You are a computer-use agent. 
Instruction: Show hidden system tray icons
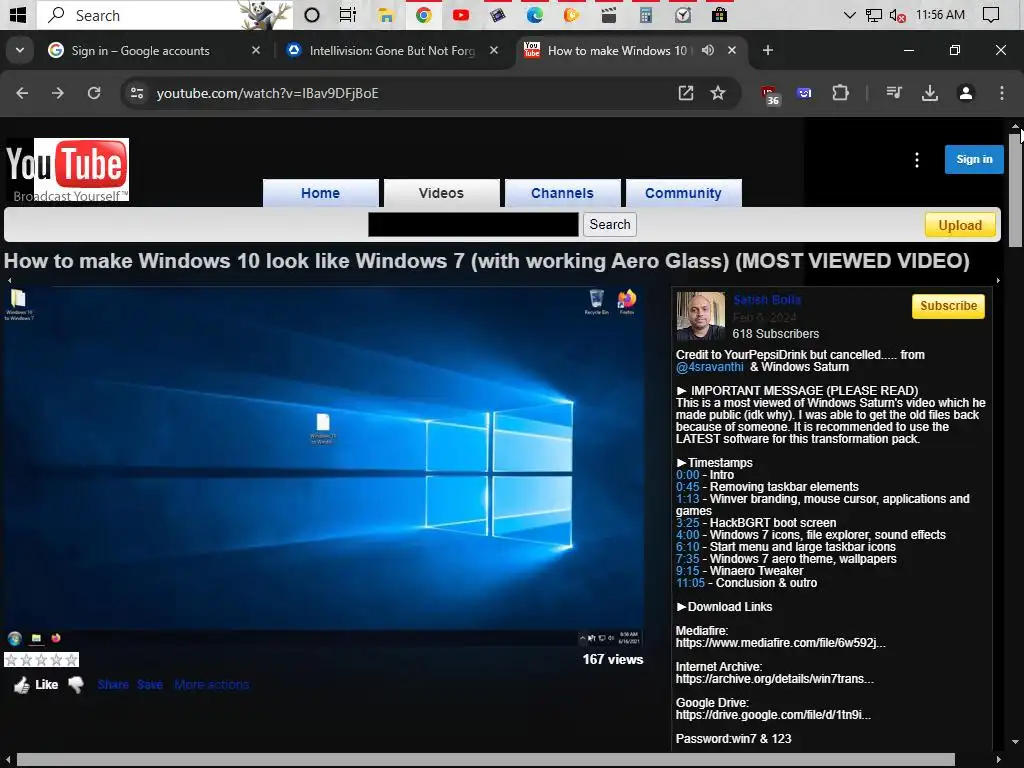point(850,15)
